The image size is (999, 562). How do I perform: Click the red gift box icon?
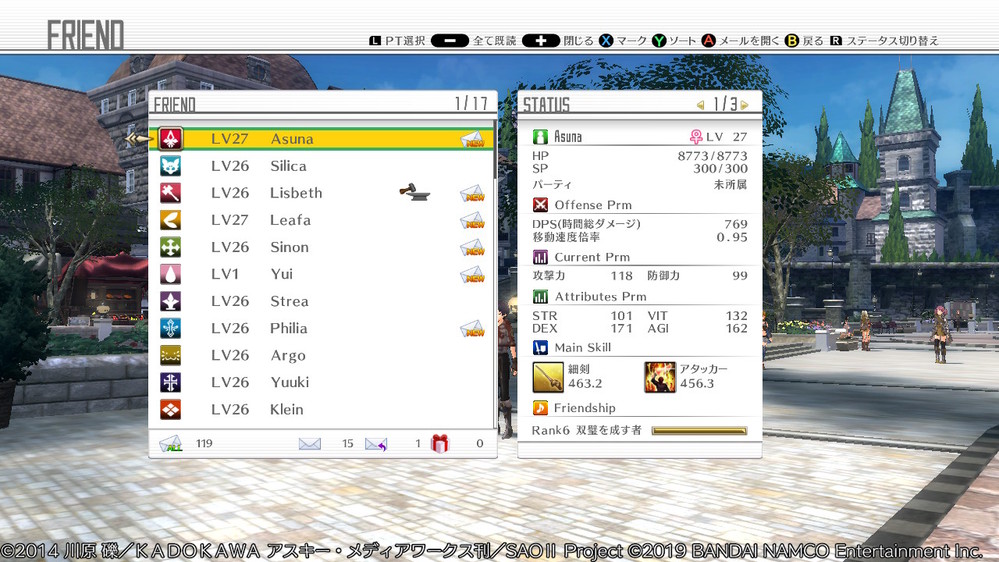pyautogui.click(x=440, y=443)
